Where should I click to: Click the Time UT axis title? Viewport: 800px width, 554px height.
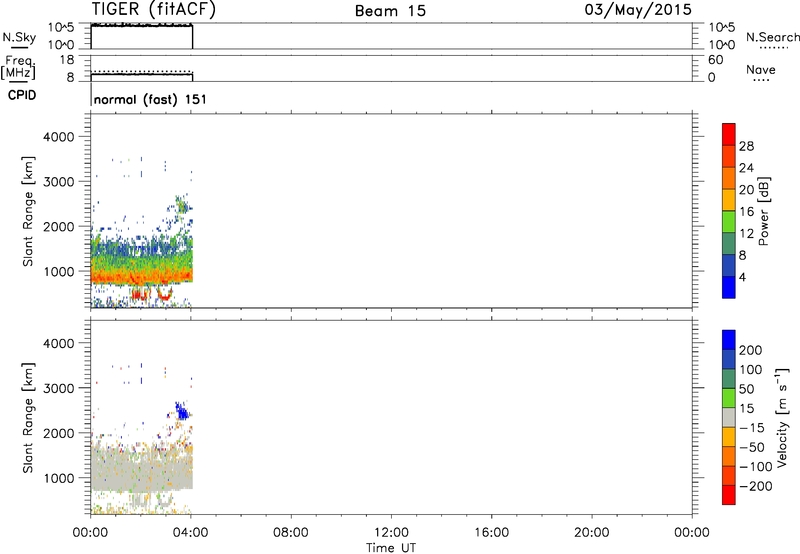pyautogui.click(x=391, y=548)
